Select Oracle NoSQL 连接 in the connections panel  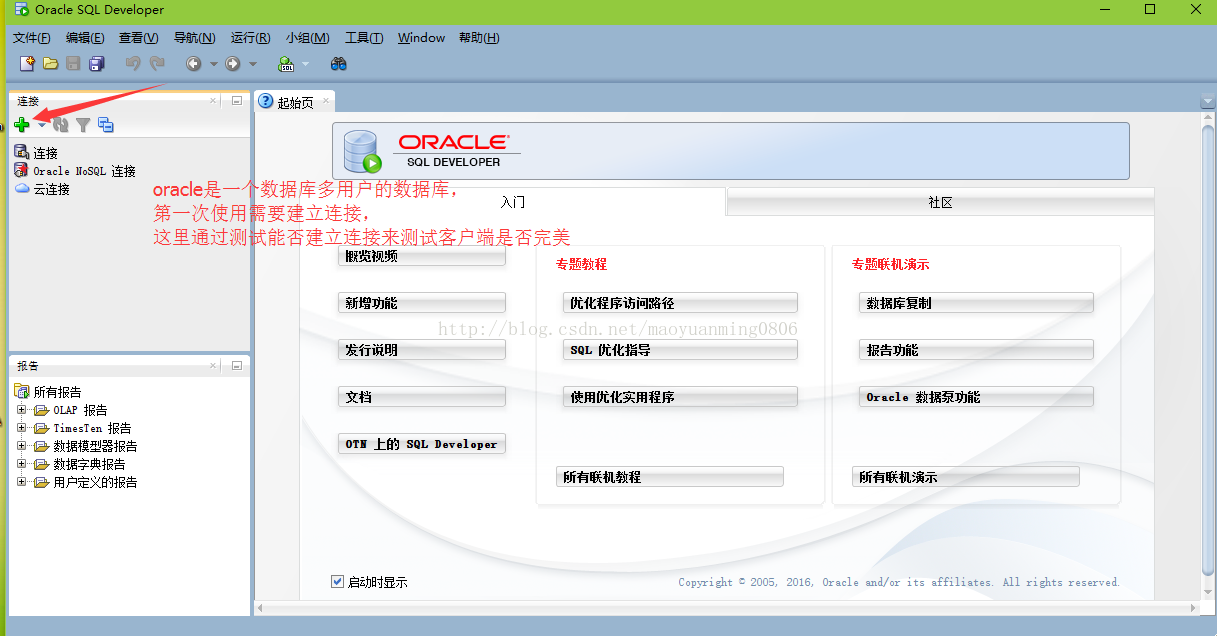75,171
